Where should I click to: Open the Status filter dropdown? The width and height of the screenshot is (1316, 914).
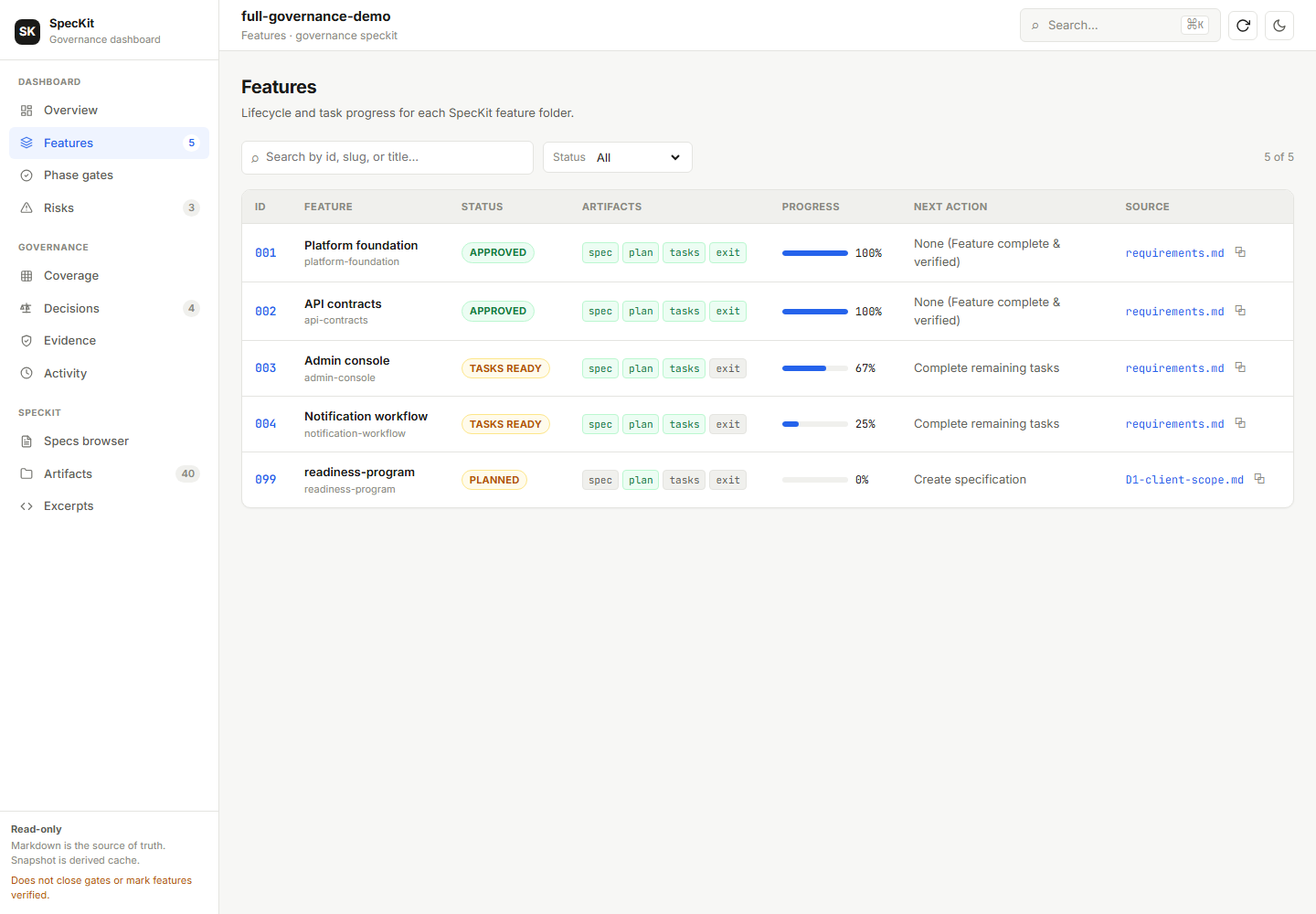pos(618,157)
